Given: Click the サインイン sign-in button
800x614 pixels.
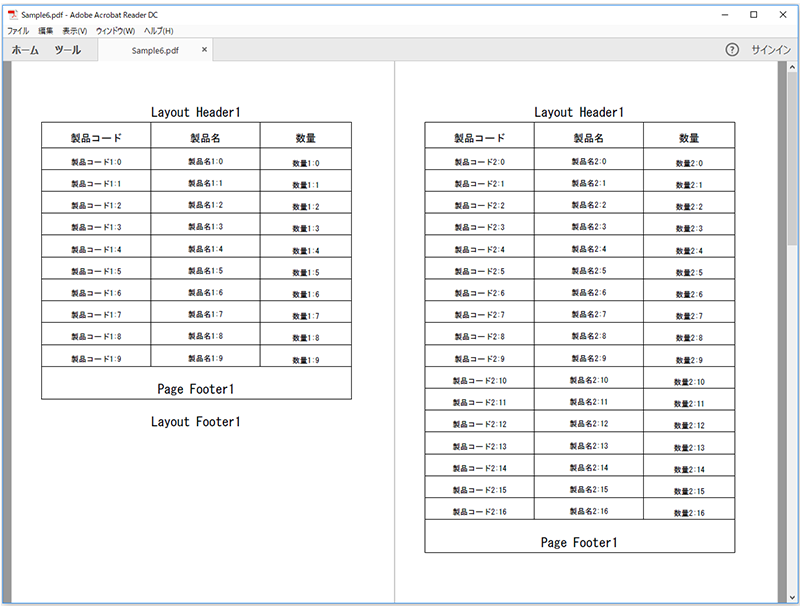Looking at the screenshot, I should [770, 50].
